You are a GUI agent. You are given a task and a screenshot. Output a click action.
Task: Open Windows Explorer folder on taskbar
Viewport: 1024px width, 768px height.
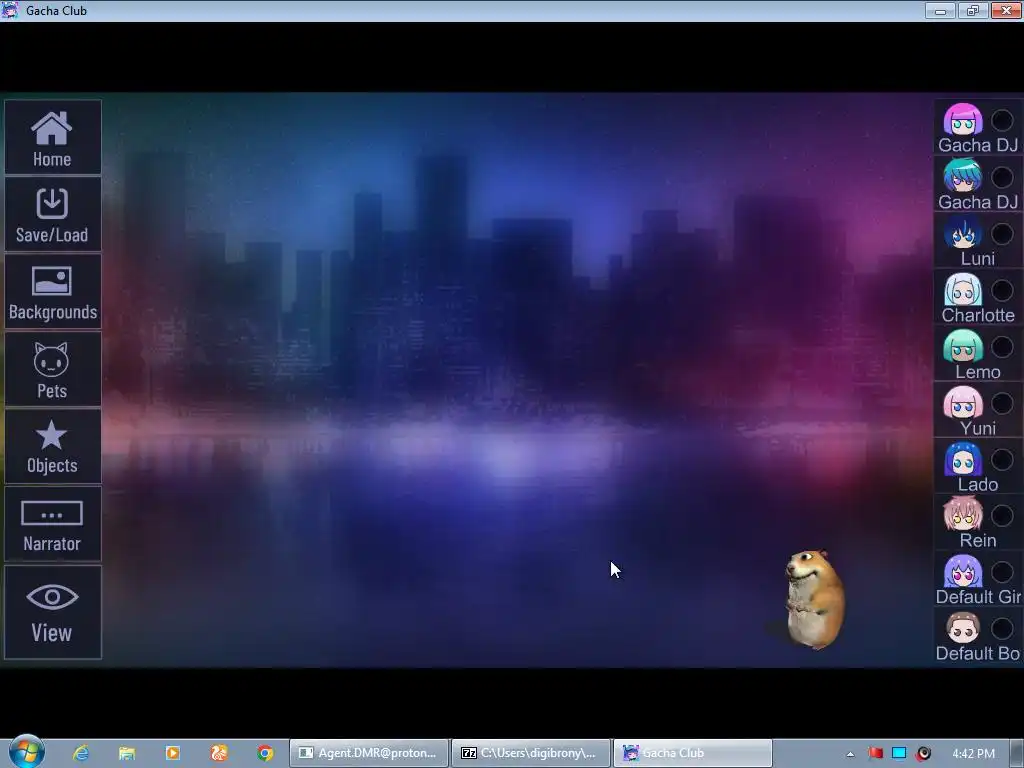127,753
